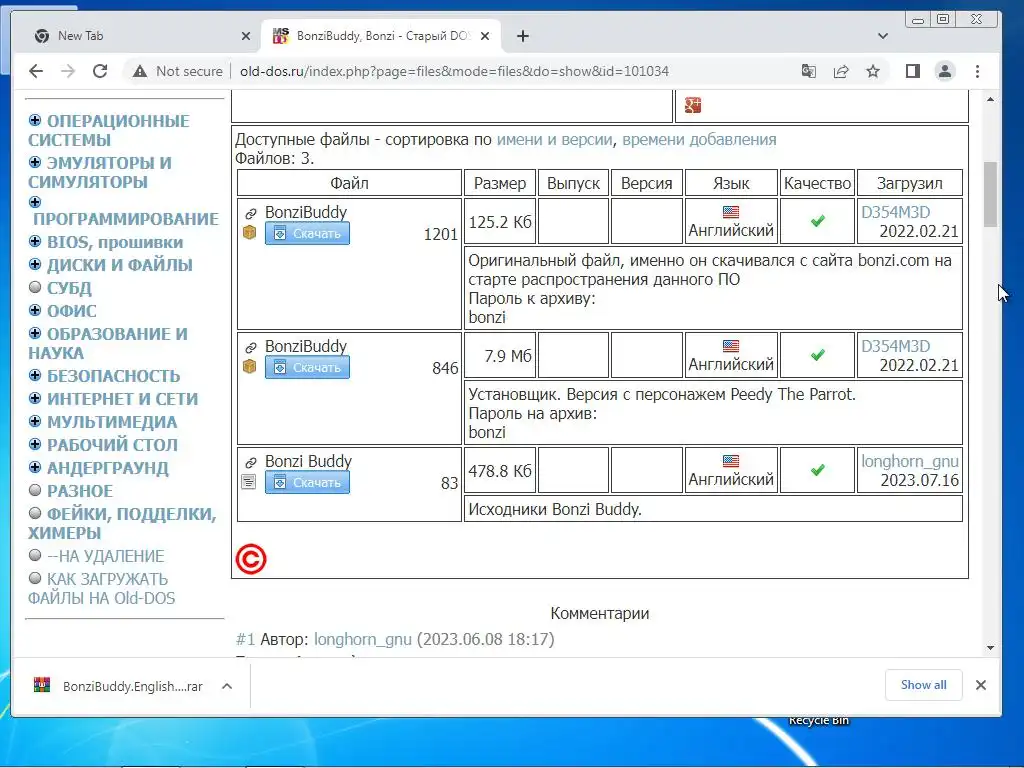Click the address bar URL
The height and width of the screenshot is (768, 1024).
(x=455, y=71)
